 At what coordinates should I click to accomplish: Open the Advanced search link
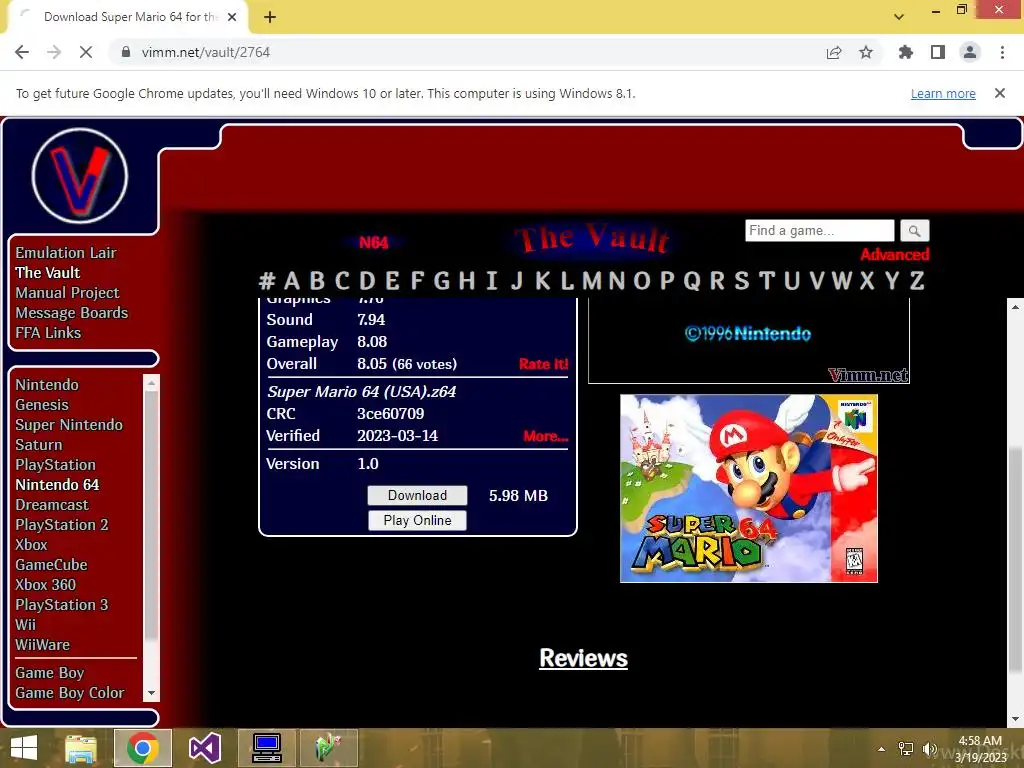[x=894, y=255]
